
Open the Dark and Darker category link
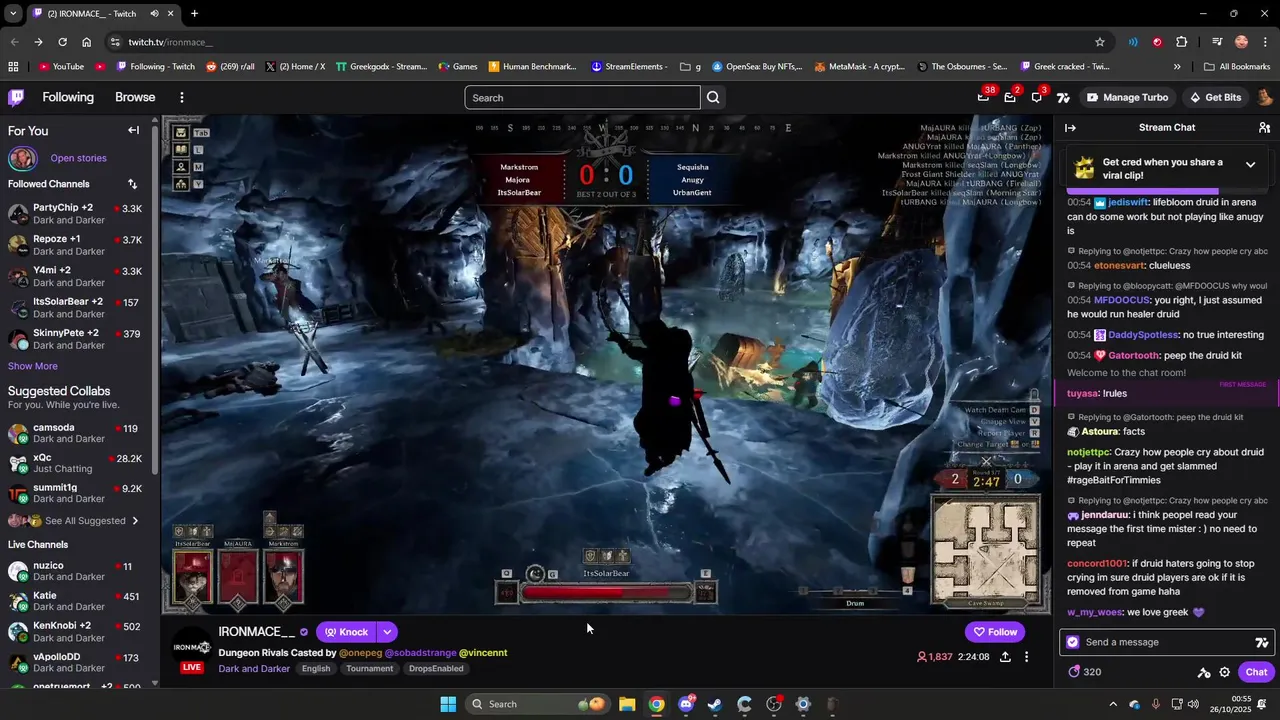[254, 669]
